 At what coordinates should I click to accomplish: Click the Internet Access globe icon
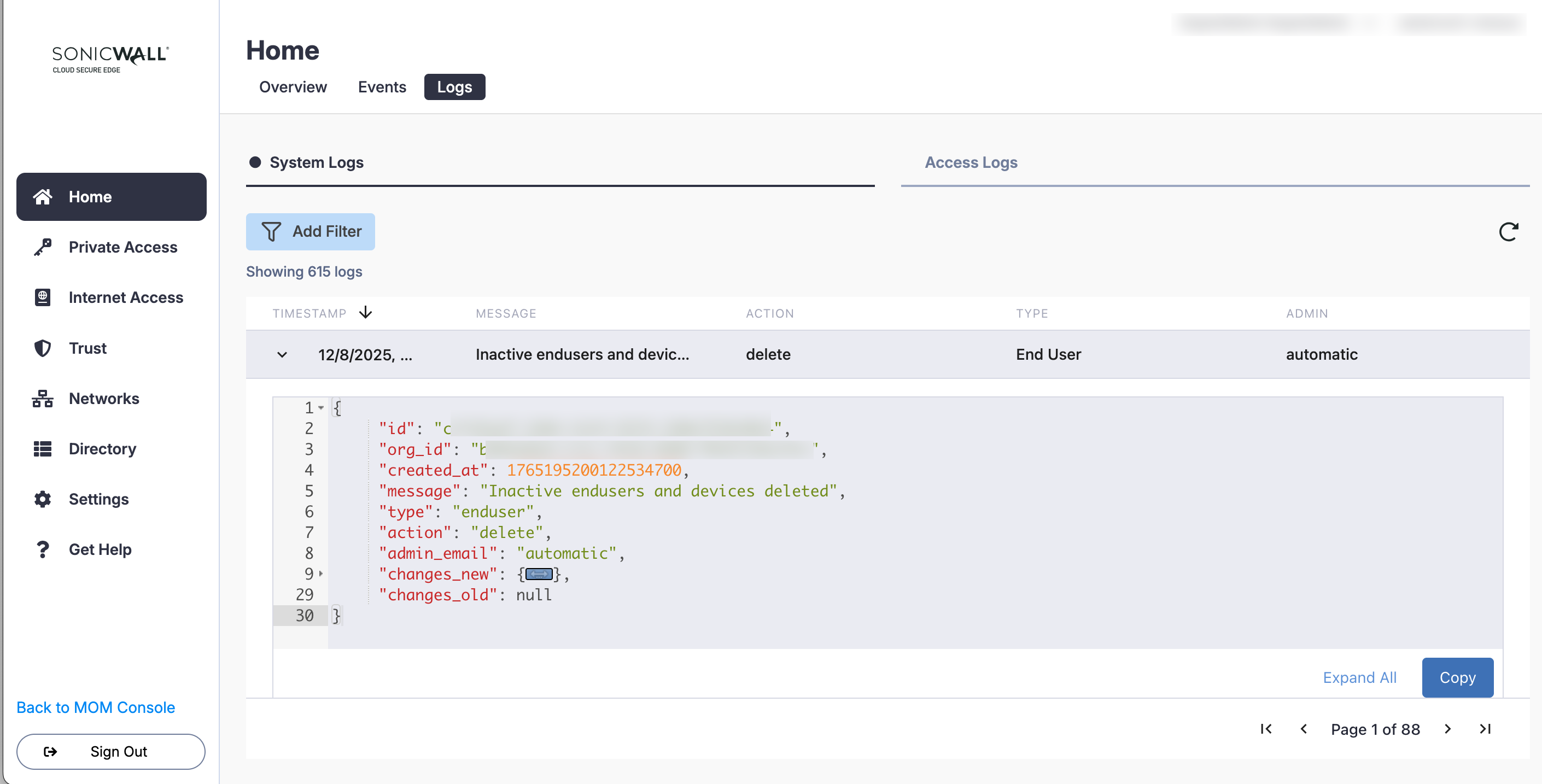click(43, 297)
